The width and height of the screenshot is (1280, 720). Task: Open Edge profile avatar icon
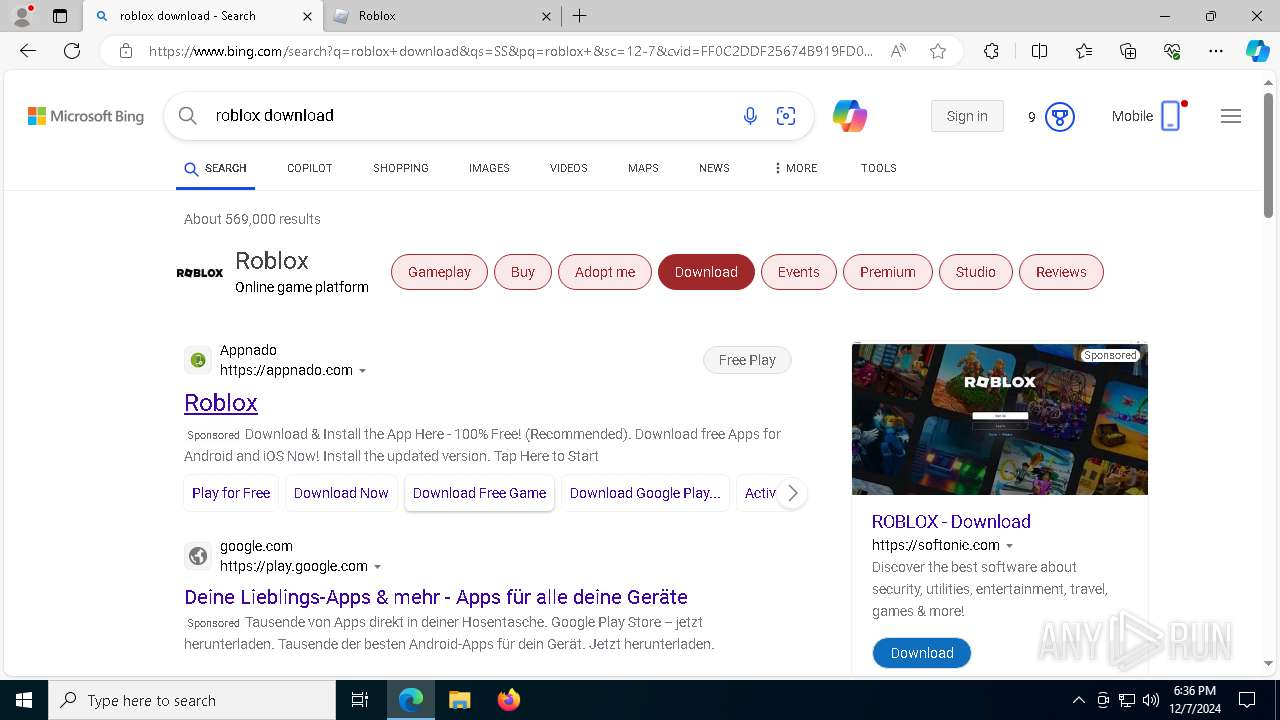22,16
